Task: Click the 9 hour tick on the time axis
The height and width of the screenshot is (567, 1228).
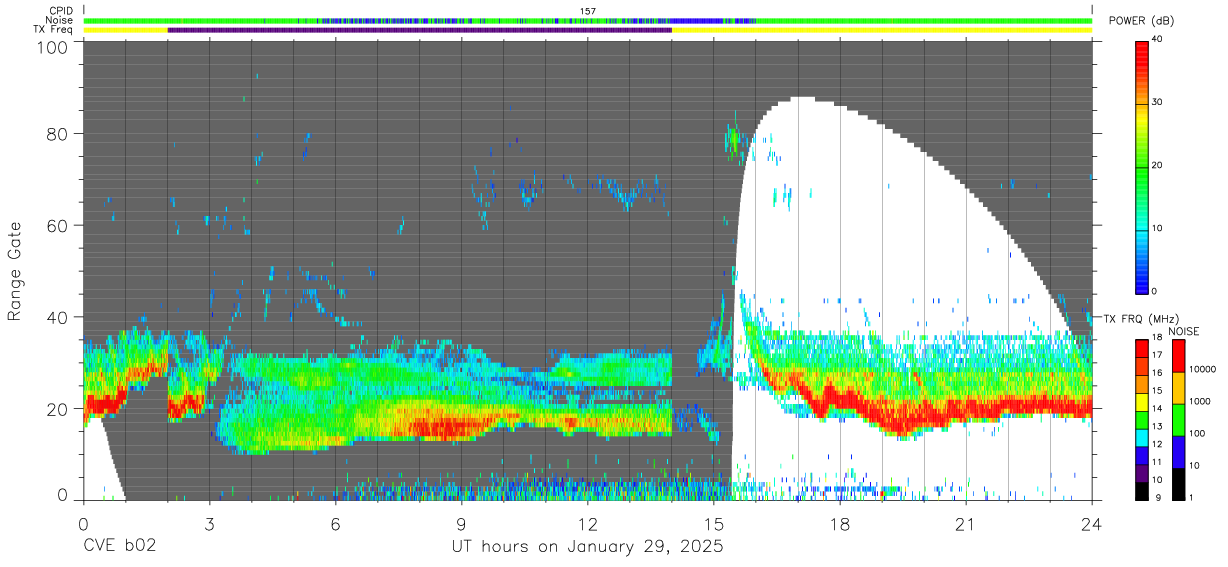Action: (x=461, y=523)
